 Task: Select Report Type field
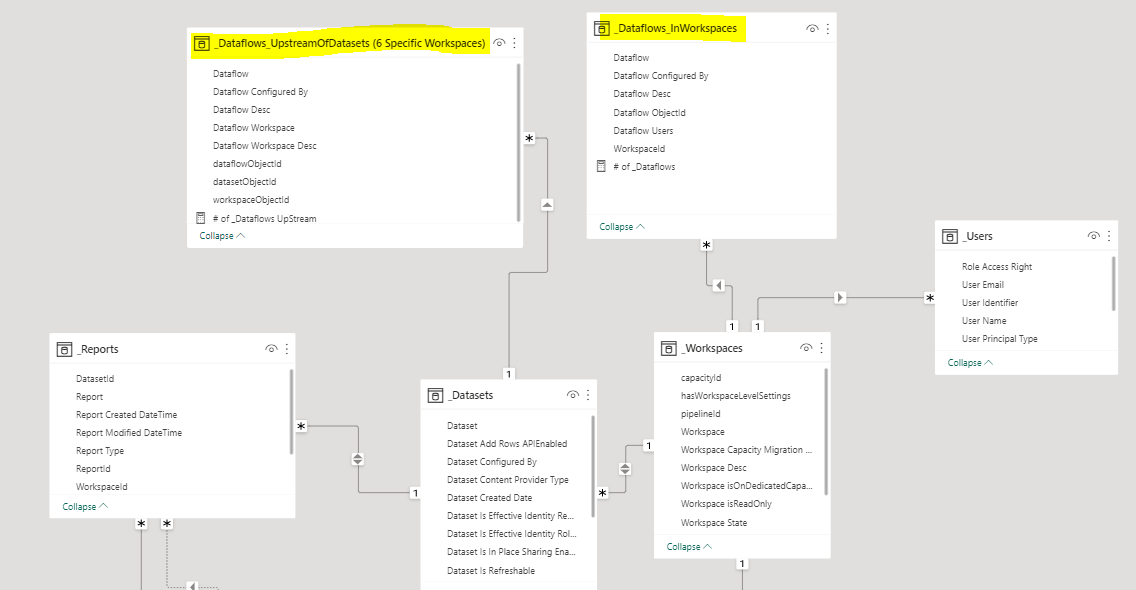pyautogui.click(x=100, y=451)
